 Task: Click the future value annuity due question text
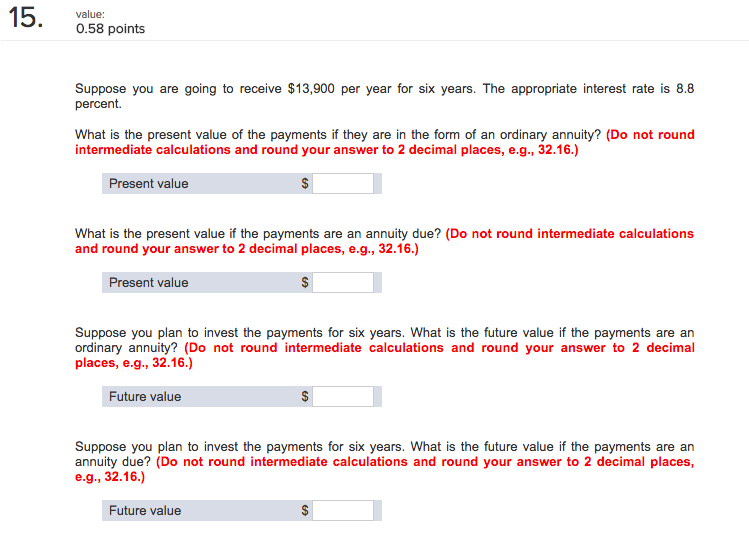385,454
